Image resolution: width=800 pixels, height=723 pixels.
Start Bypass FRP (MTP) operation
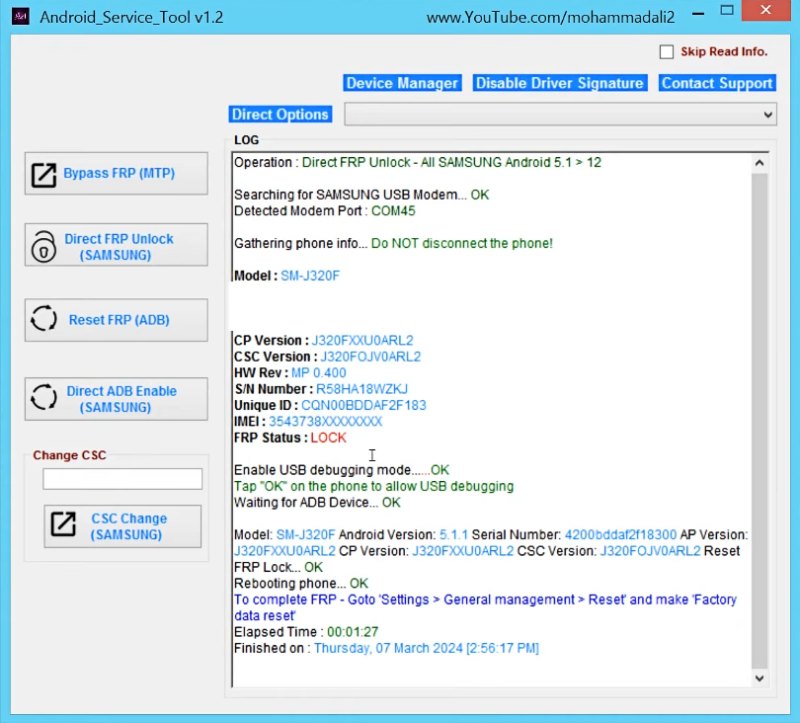click(115, 172)
